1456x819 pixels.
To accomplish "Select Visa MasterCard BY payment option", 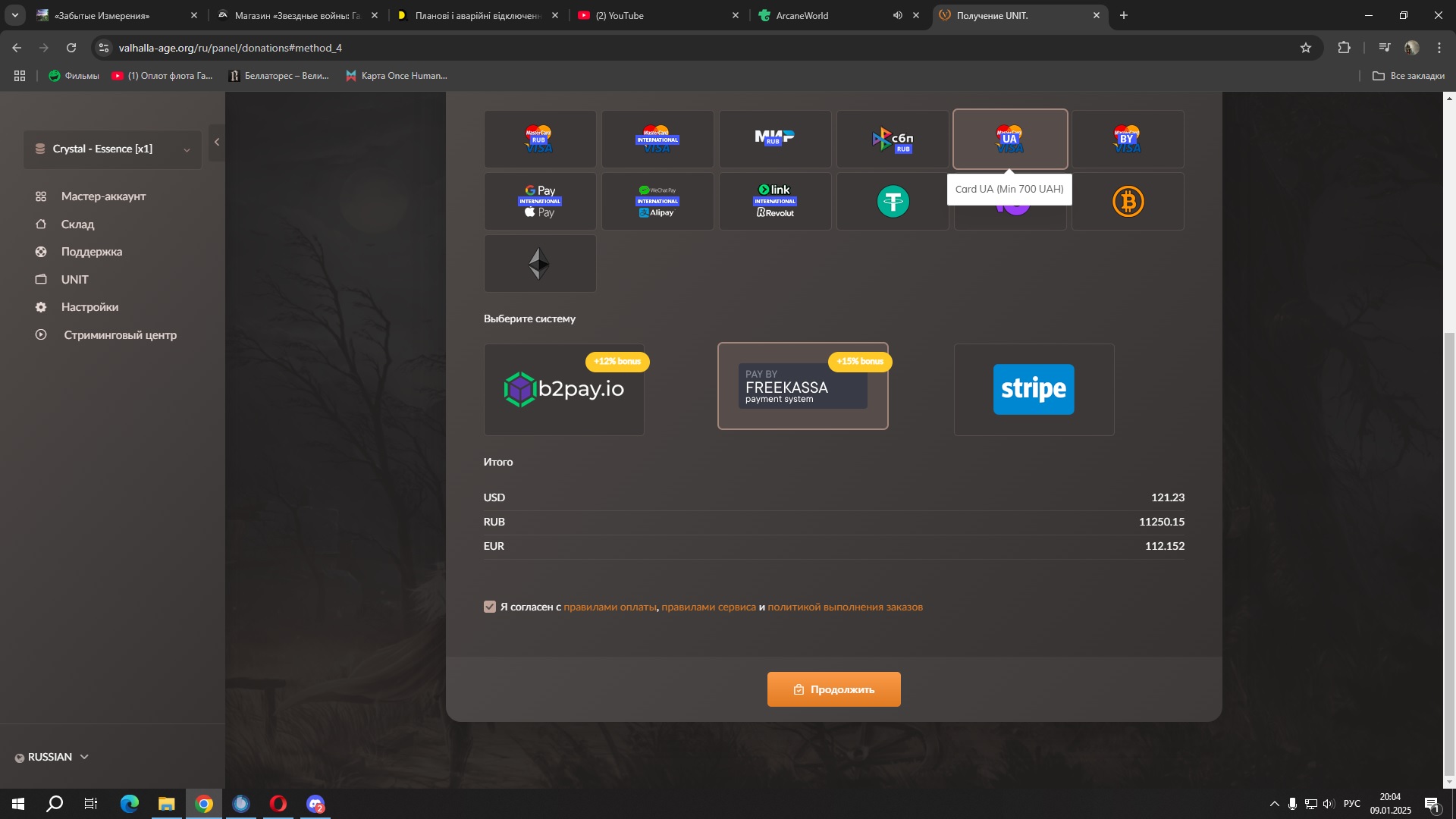I will pyautogui.click(x=1128, y=139).
